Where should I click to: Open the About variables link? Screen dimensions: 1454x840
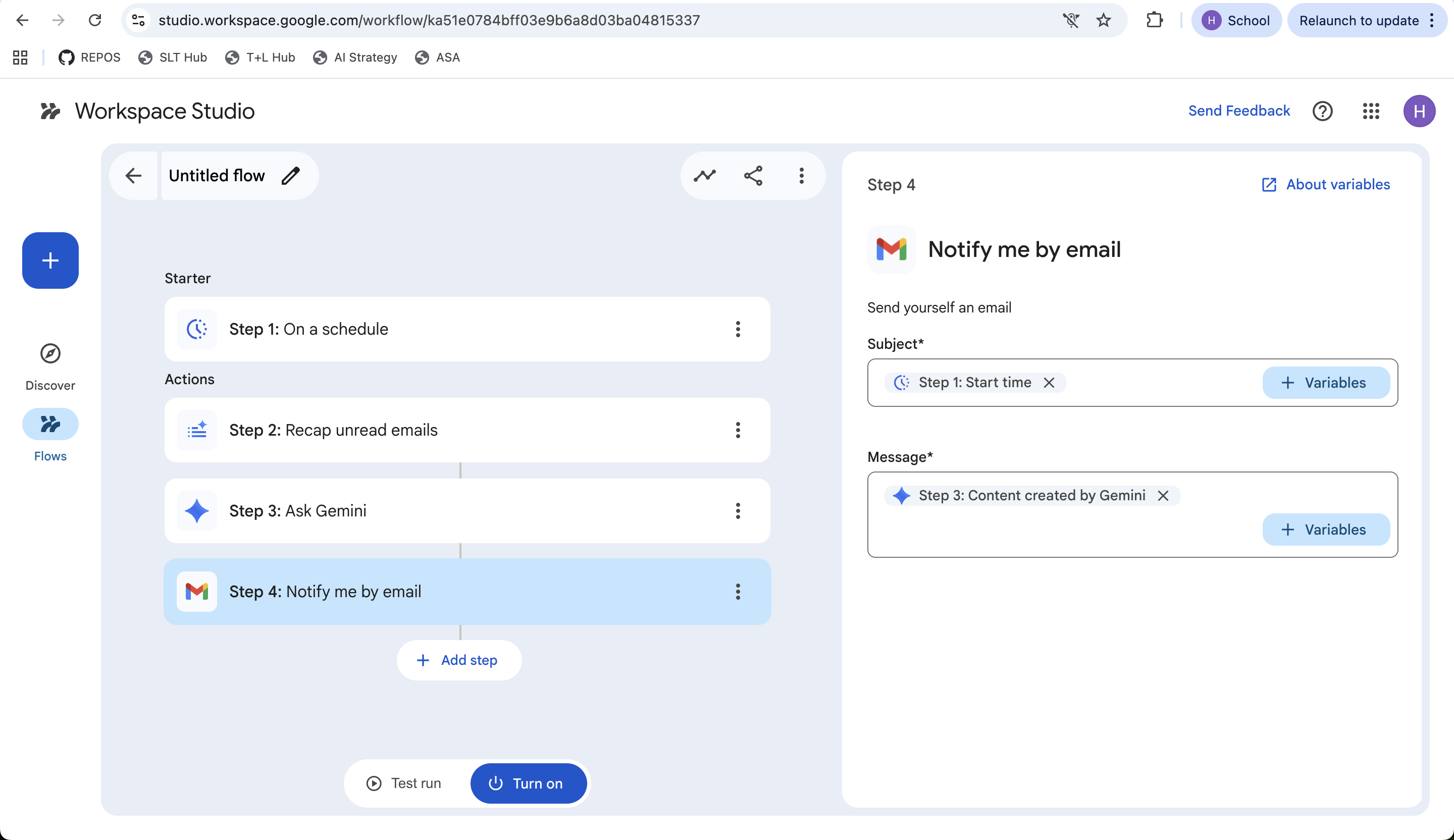point(1325,185)
